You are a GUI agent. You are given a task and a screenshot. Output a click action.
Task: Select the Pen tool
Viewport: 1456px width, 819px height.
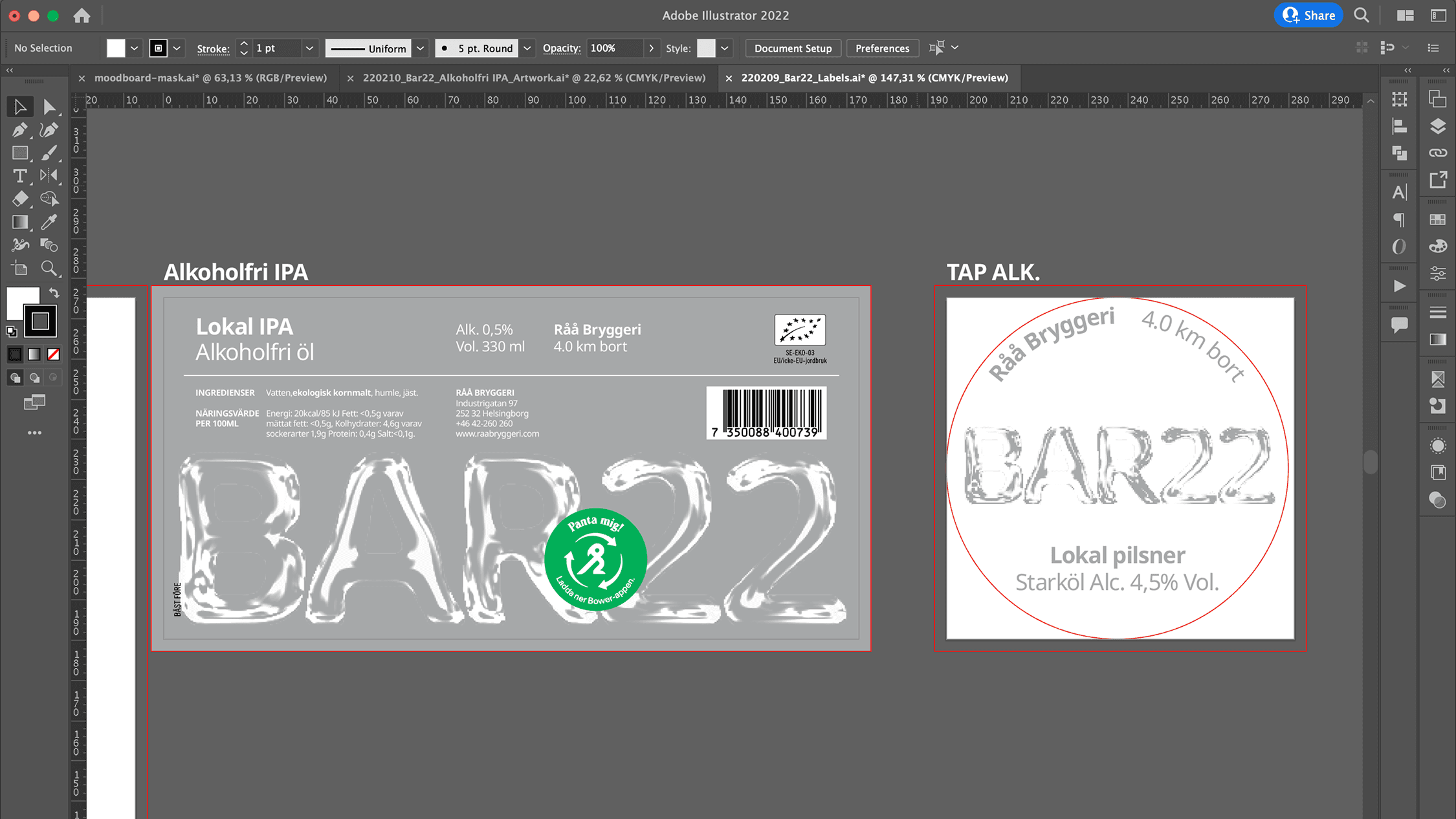pos(19,130)
